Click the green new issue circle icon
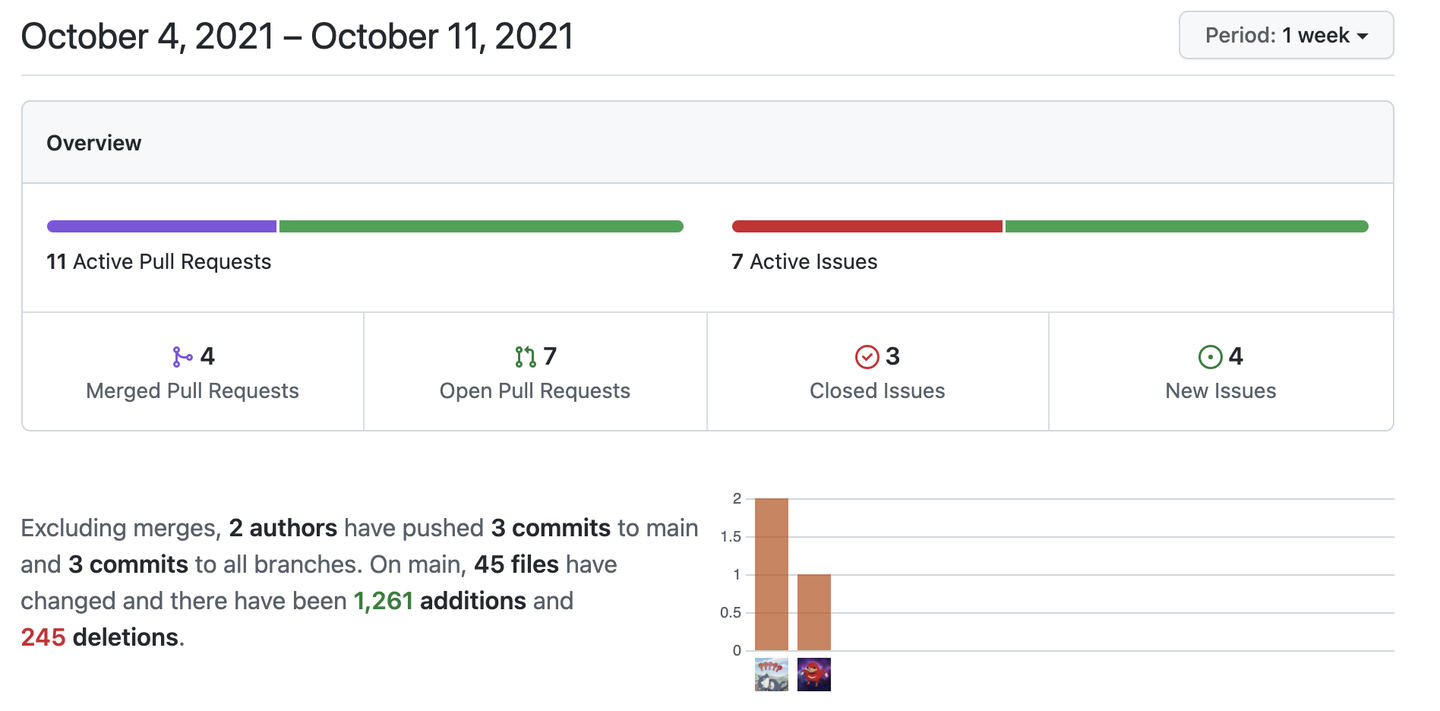1440x711 pixels. click(1210, 357)
